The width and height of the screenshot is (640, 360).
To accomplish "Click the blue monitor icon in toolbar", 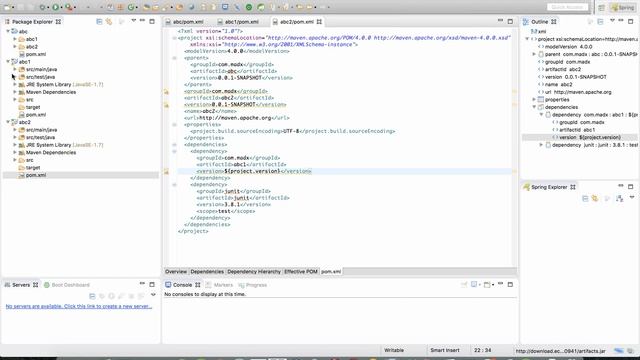I will coord(225,7).
